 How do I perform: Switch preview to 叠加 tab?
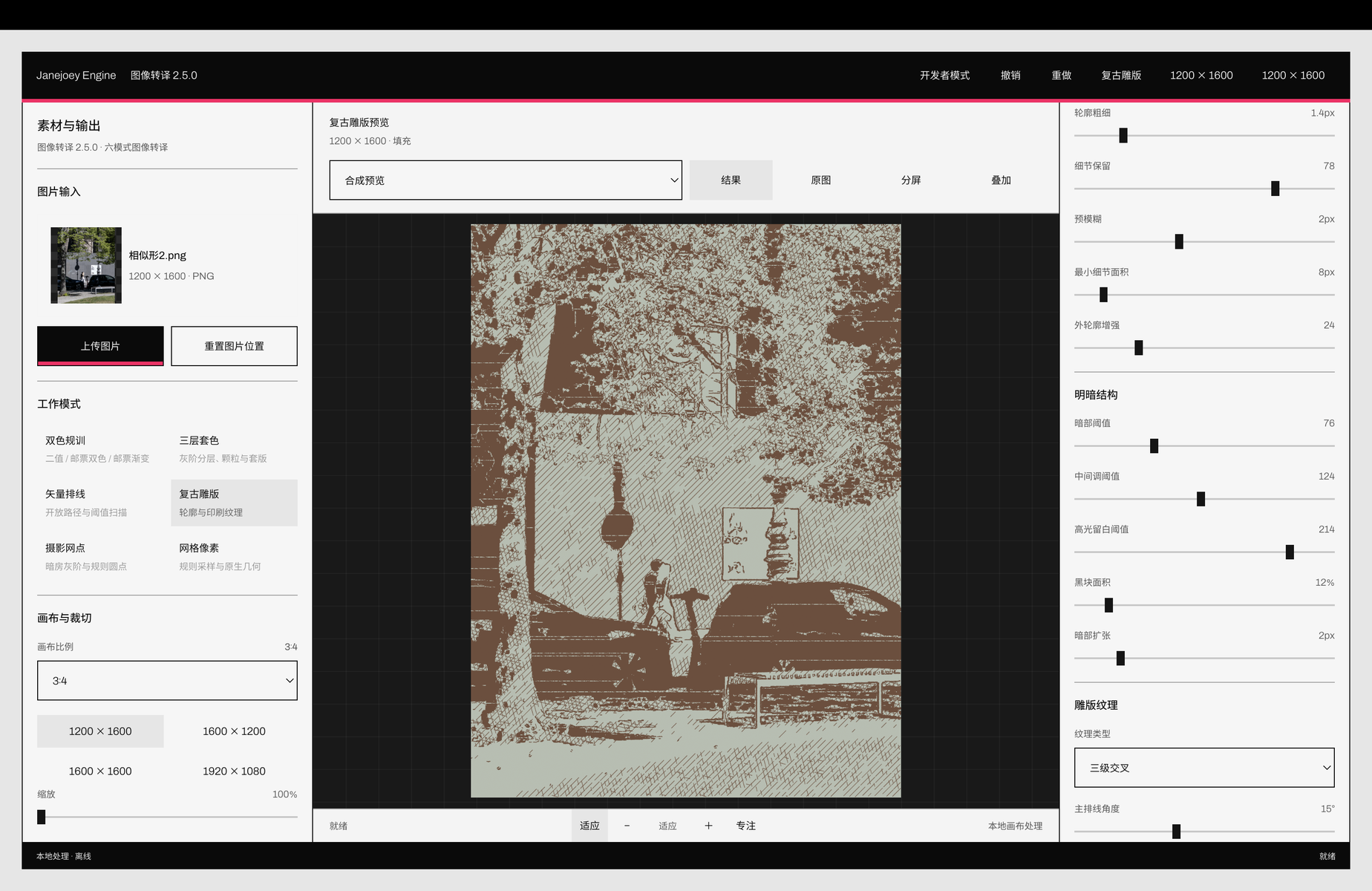click(x=1001, y=180)
